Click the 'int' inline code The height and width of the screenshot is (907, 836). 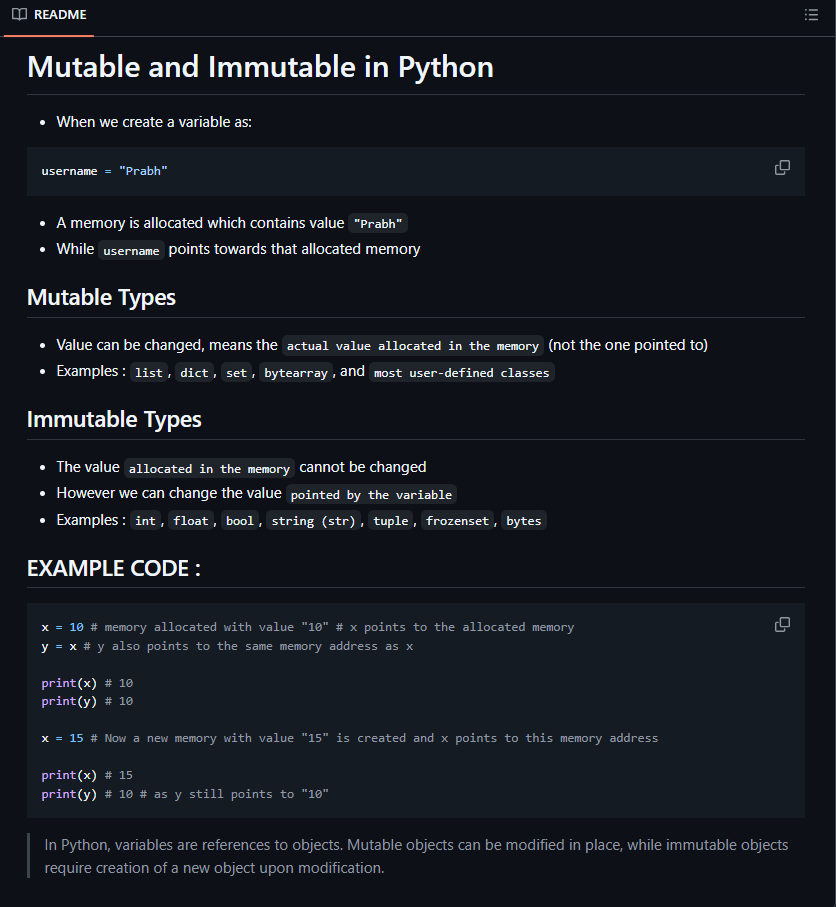point(145,521)
